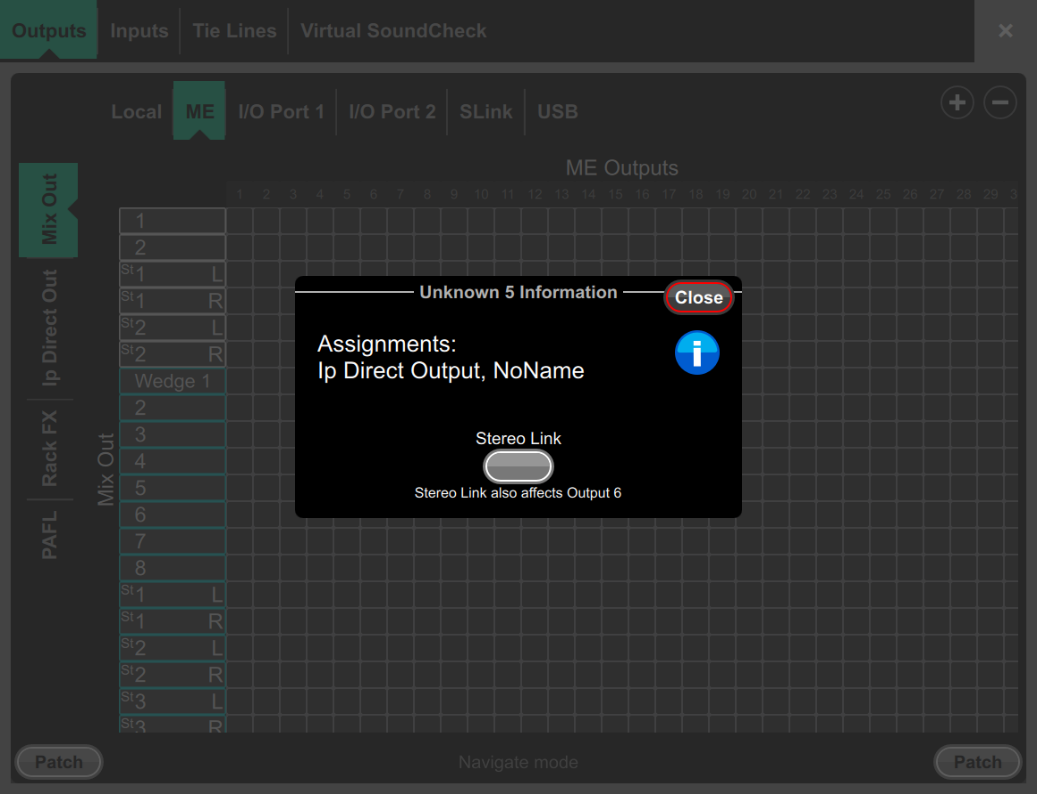Click the plus zoom-in icon
Screen dimensions: 1037x794
pos(957,102)
